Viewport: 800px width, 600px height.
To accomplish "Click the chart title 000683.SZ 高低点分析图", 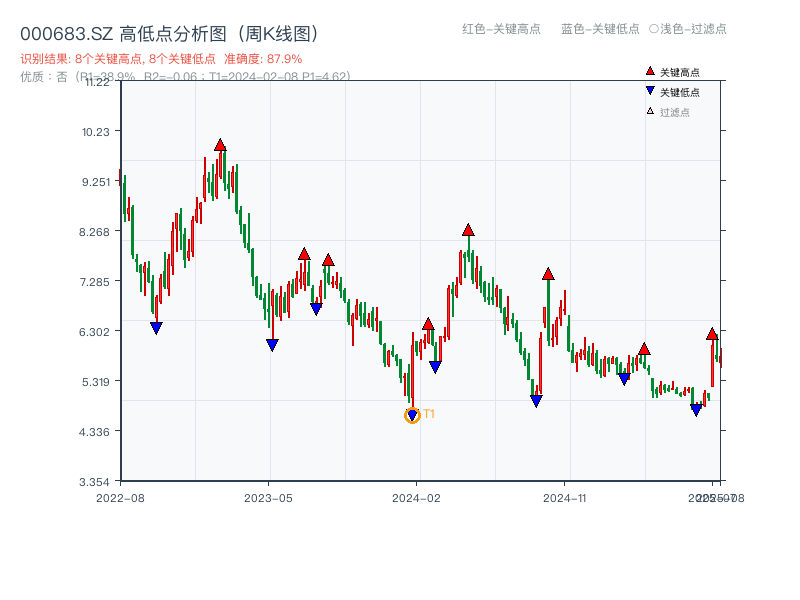I will (x=169, y=34).
